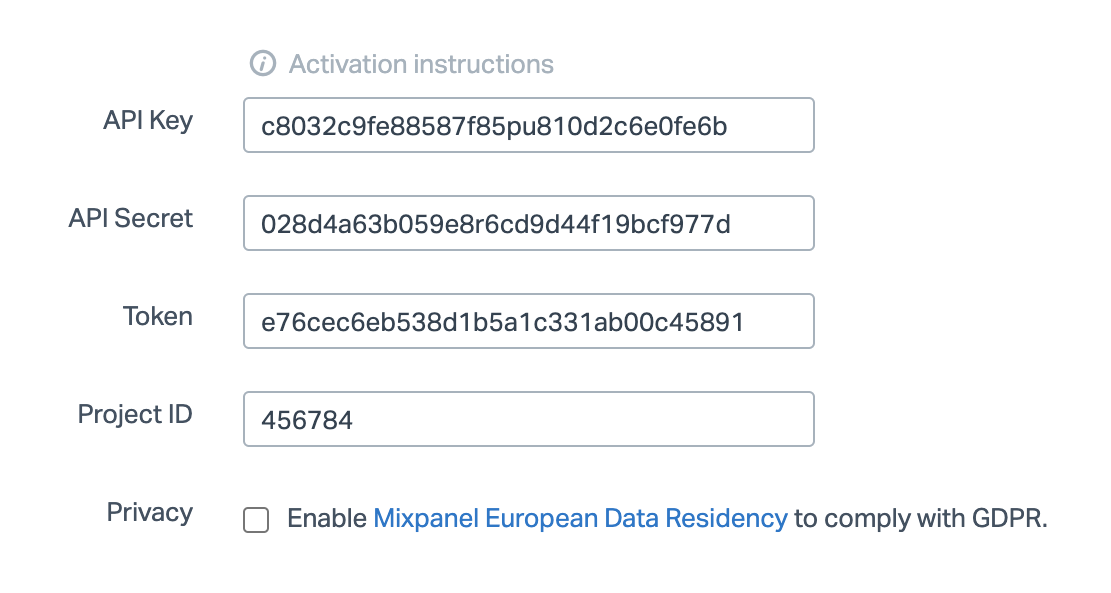This screenshot has width=1111, height=593.
Task: Enable the European Data Residency checkbox
Action: (257, 519)
